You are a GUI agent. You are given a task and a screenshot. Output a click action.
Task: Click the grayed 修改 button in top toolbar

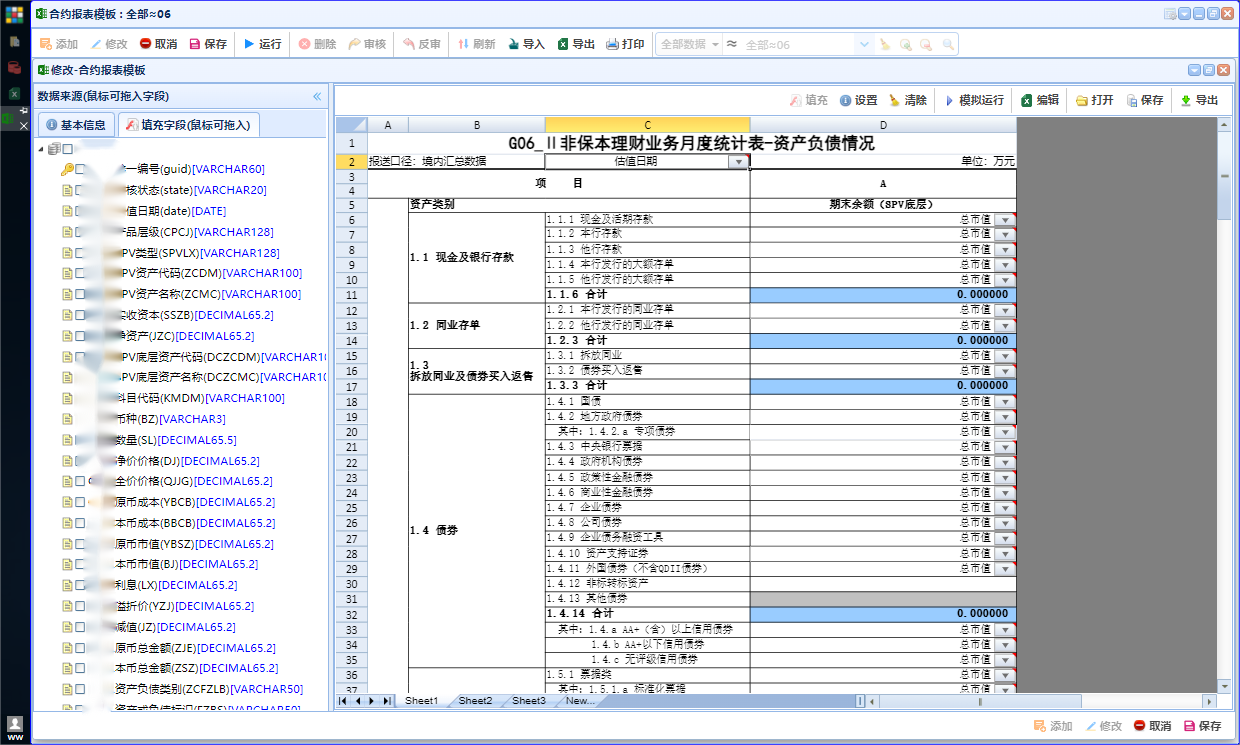point(109,44)
